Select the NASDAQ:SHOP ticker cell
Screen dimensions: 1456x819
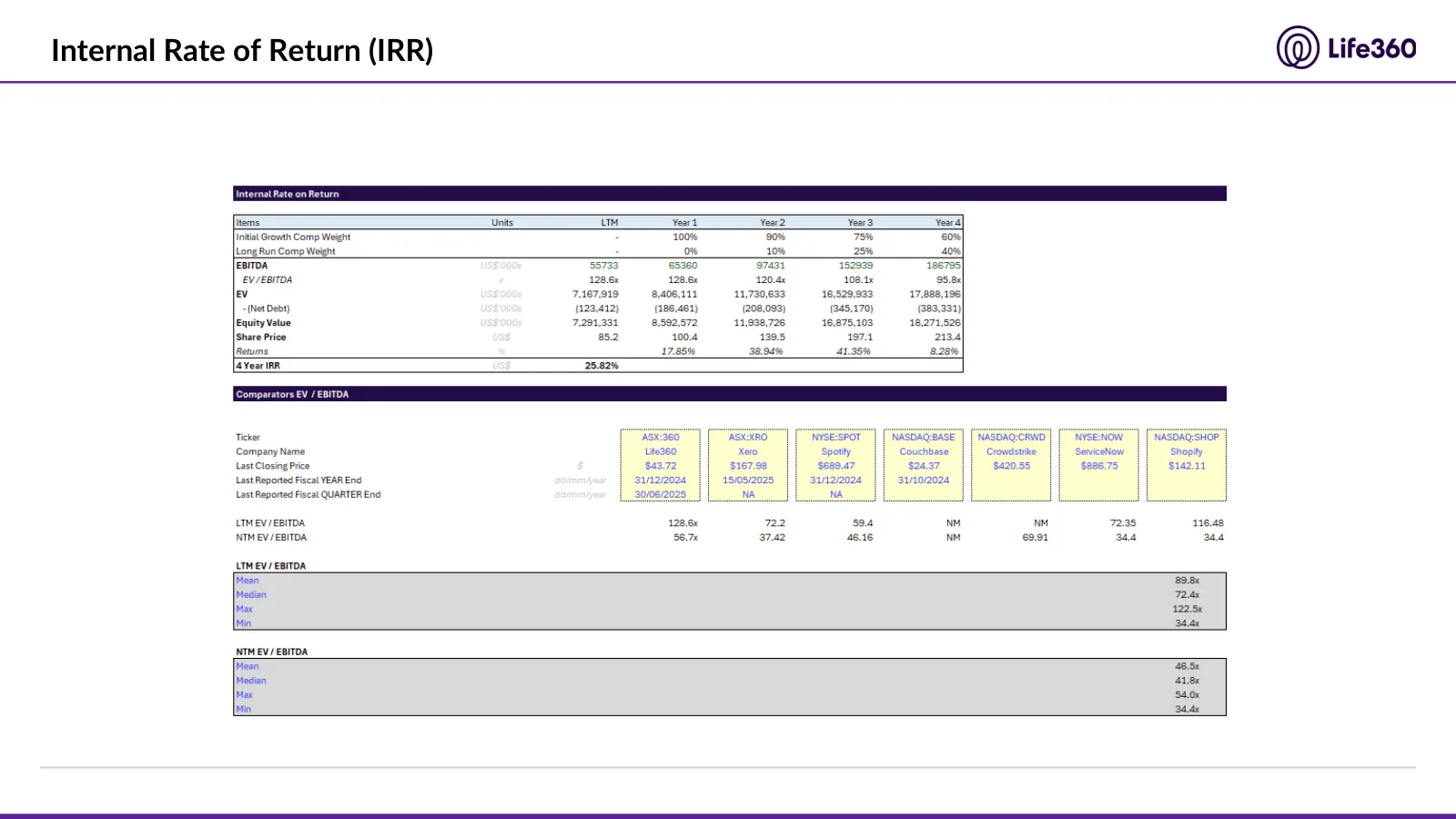(x=1187, y=438)
